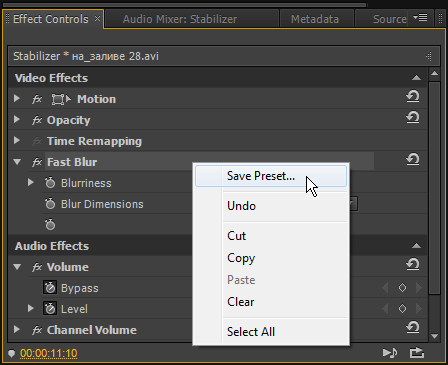Click the disabled Paste menu entry
448x365 pixels.
tap(271, 280)
